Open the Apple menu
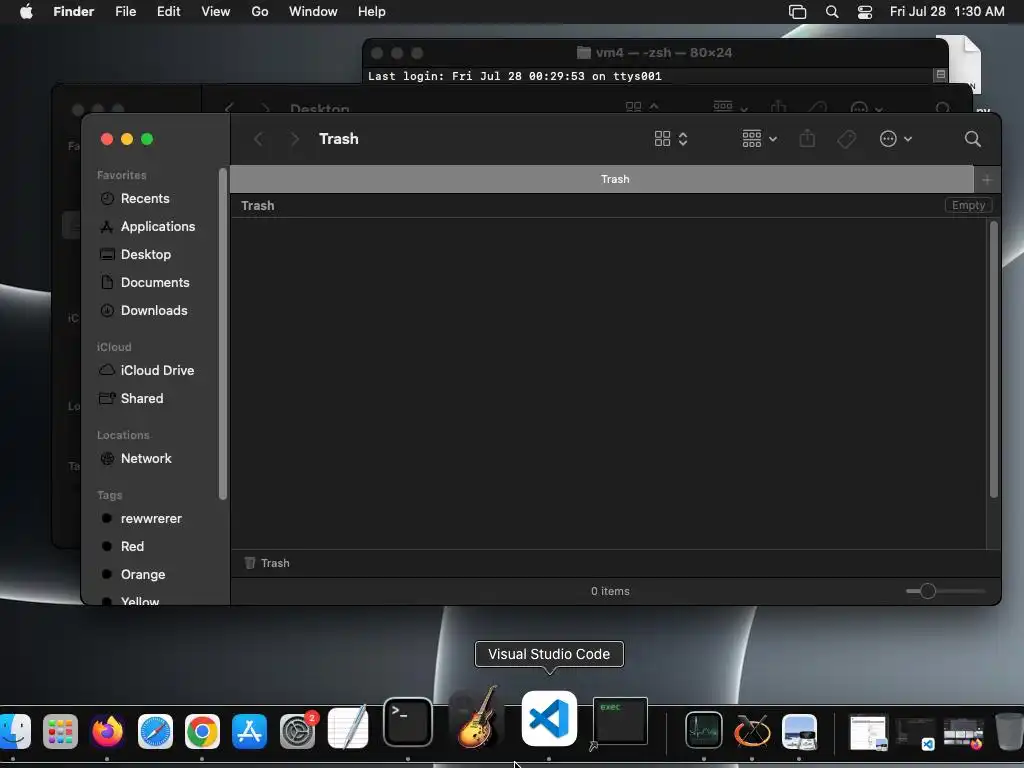The image size is (1024, 768). [26, 12]
